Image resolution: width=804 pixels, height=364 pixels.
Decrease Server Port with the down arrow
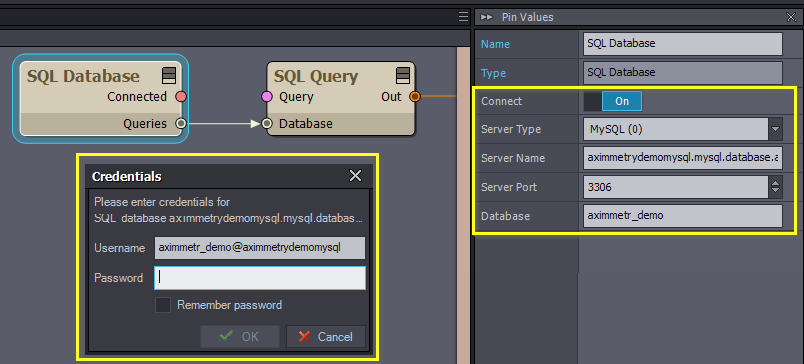(x=775, y=193)
